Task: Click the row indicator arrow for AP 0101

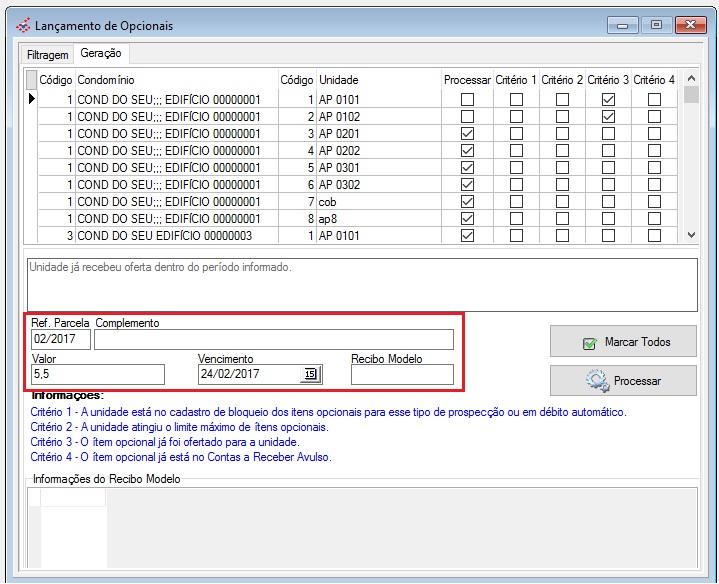Action: [x=31, y=99]
